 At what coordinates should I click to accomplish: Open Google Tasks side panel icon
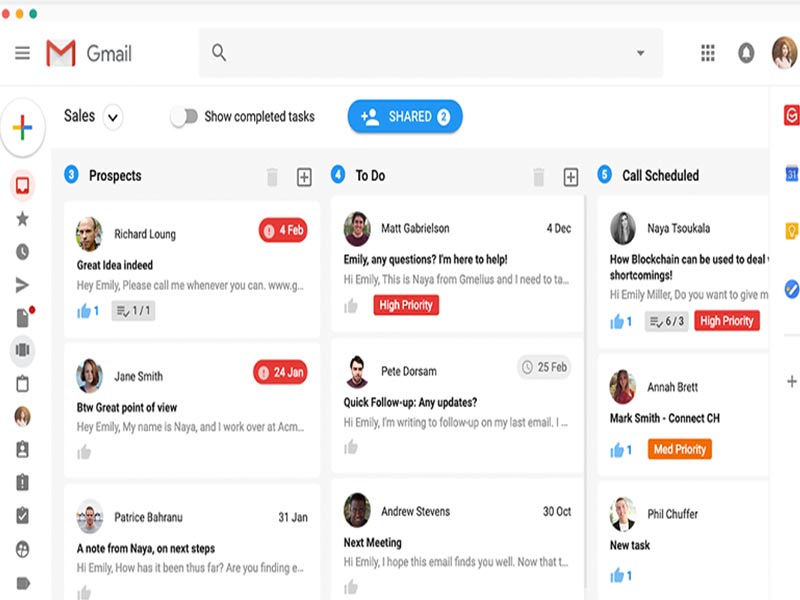coord(791,289)
